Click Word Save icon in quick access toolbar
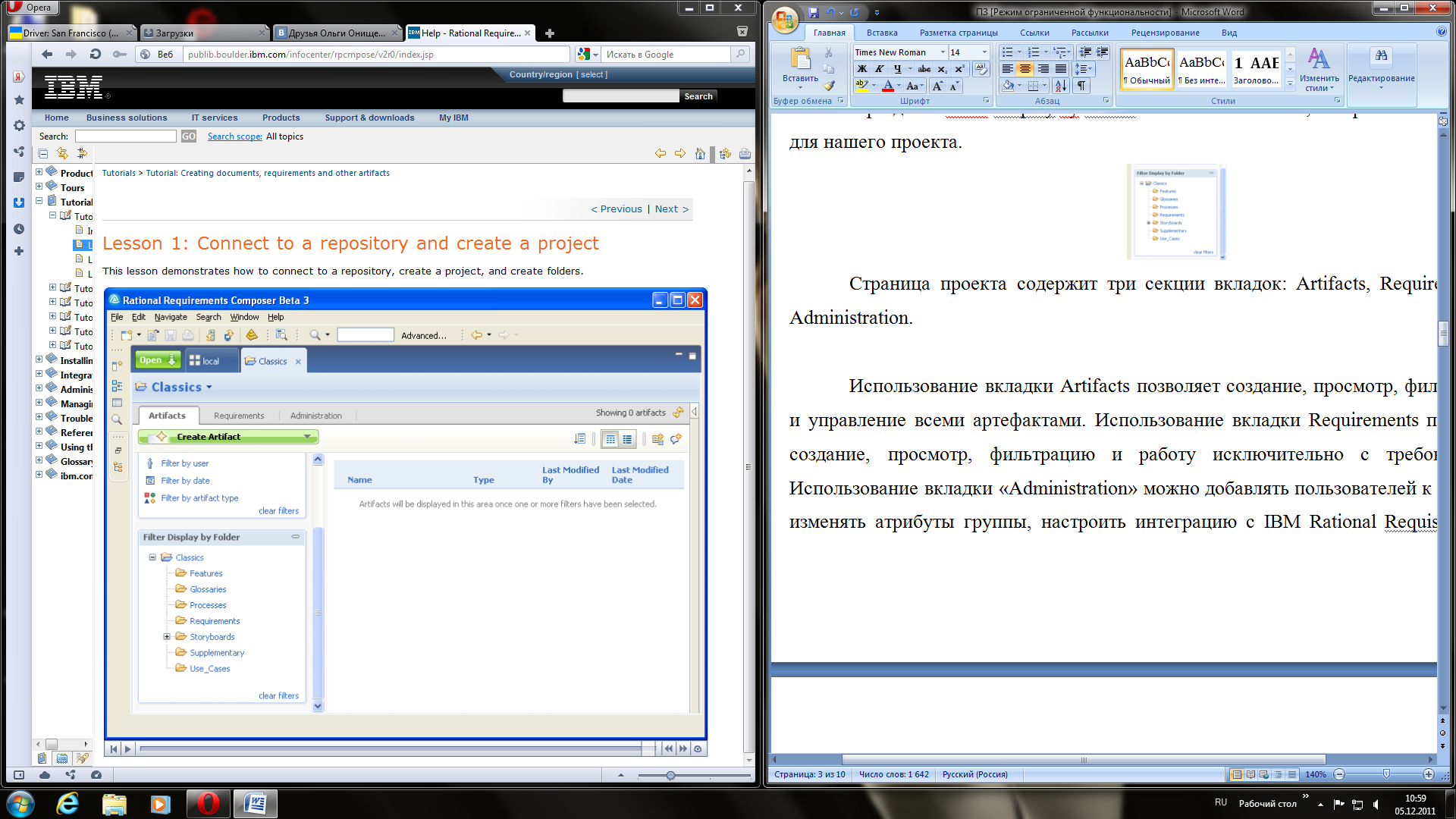Image resolution: width=1456 pixels, height=819 pixels. [x=814, y=12]
